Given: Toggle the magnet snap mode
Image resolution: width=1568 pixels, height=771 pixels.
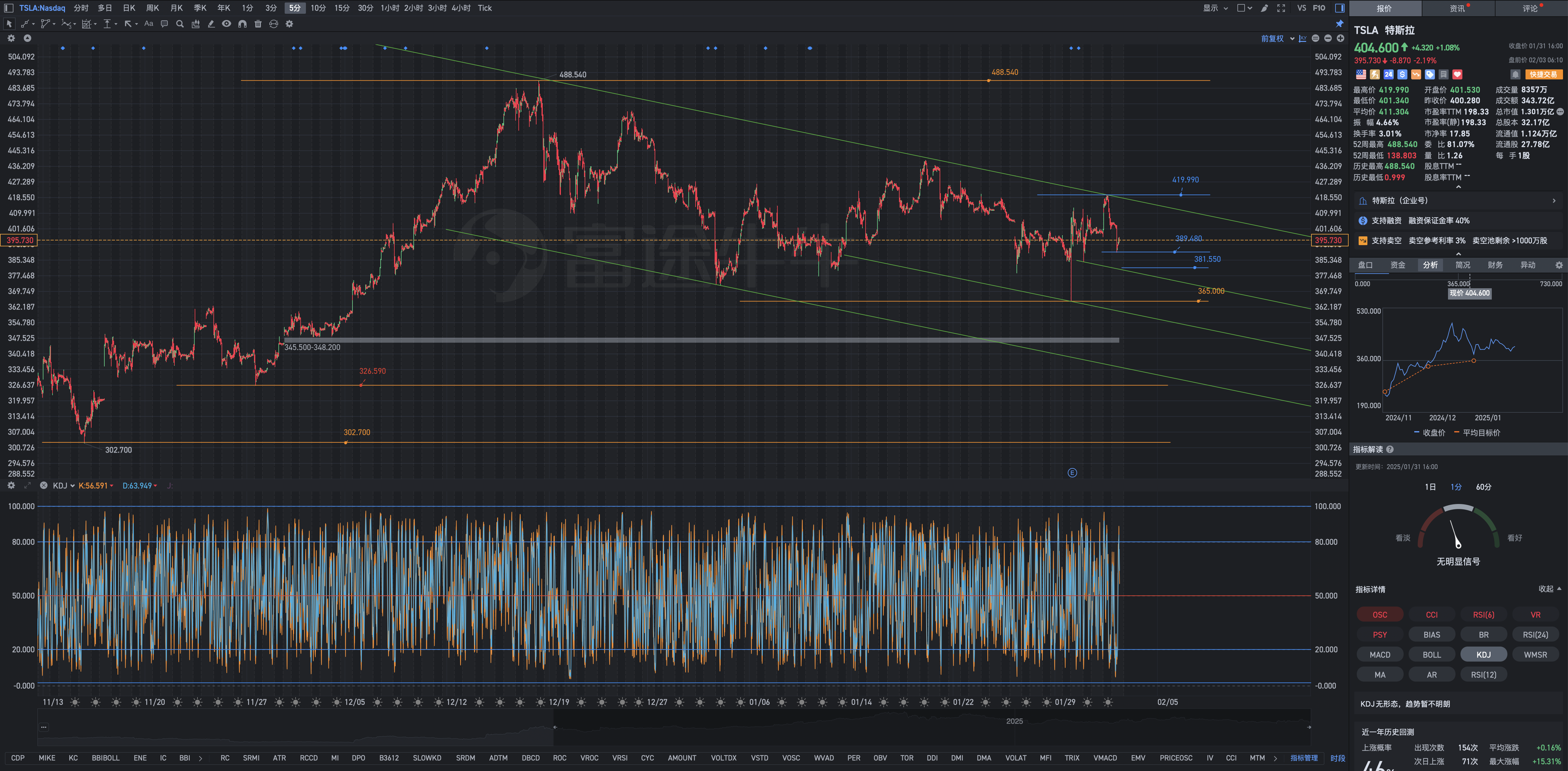Looking at the screenshot, I should 242,24.
